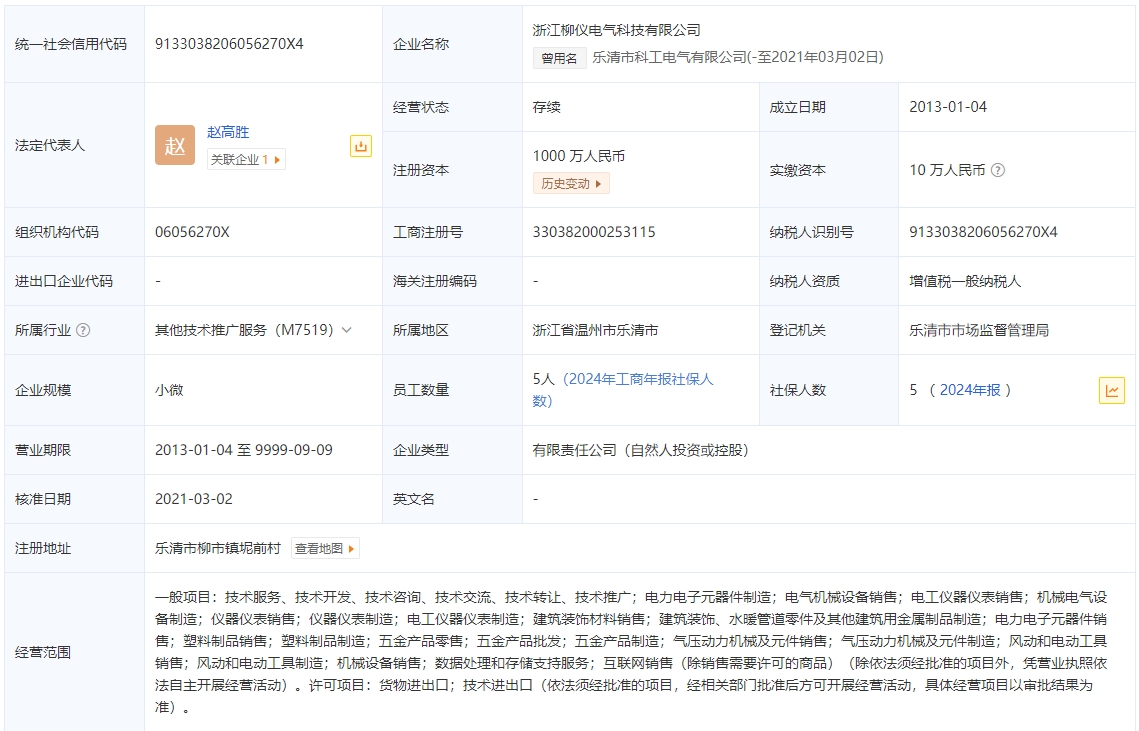Click paid-in capital 10 万人民币
Screen dimensions: 1139x731
click(947, 170)
